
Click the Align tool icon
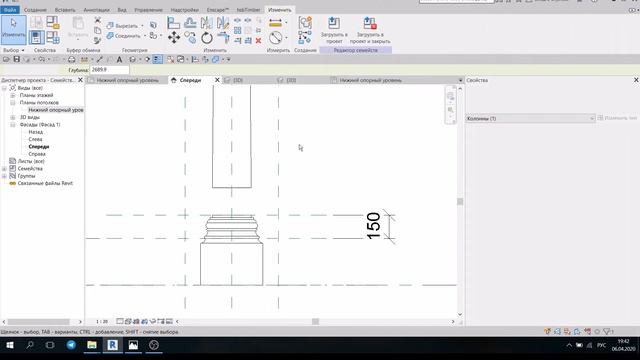click(x=173, y=23)
